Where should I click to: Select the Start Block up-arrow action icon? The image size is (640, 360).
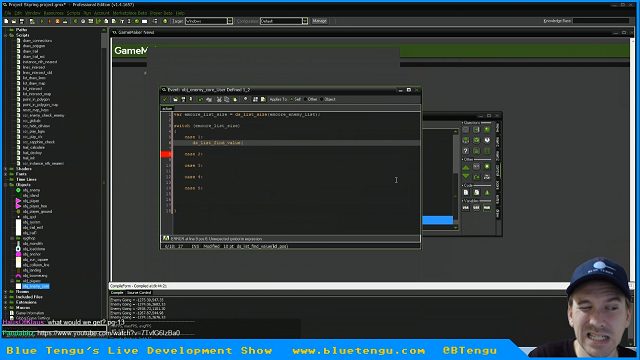[x=466, y=167]
